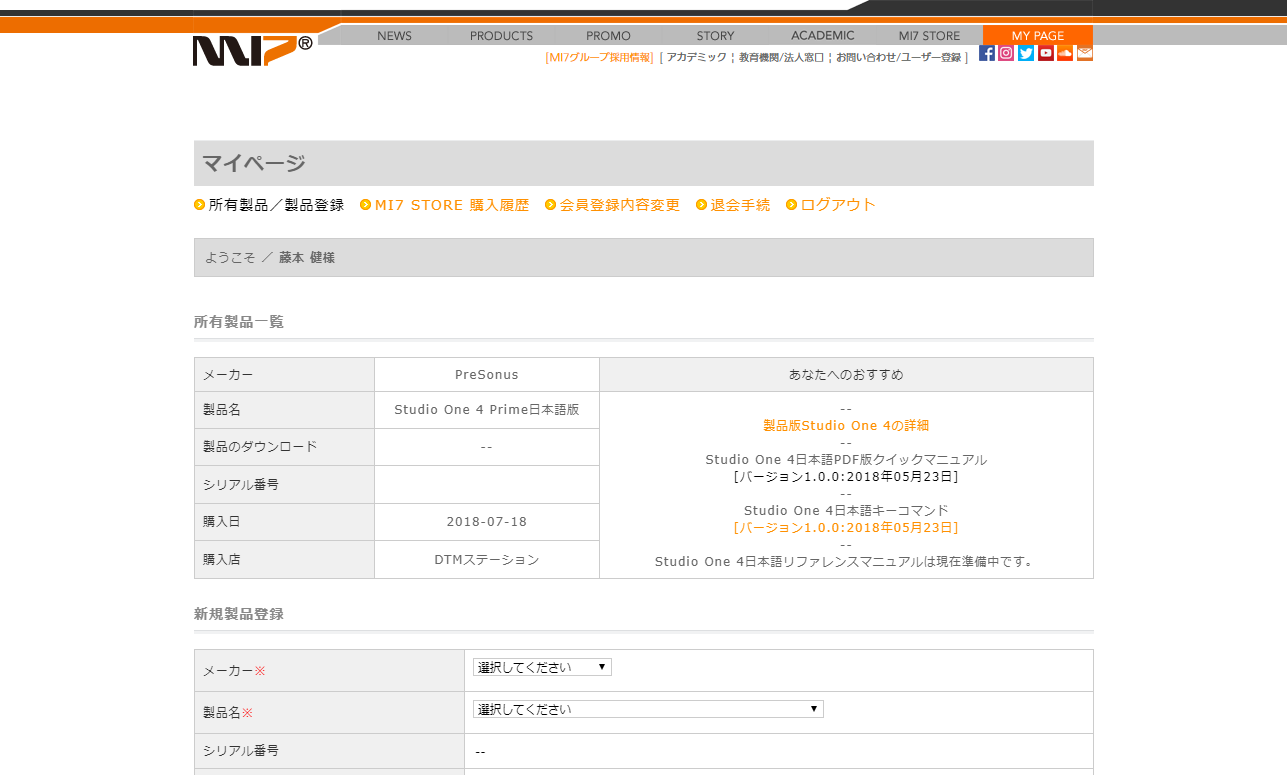Click the MI7 logo

point(252,50)
